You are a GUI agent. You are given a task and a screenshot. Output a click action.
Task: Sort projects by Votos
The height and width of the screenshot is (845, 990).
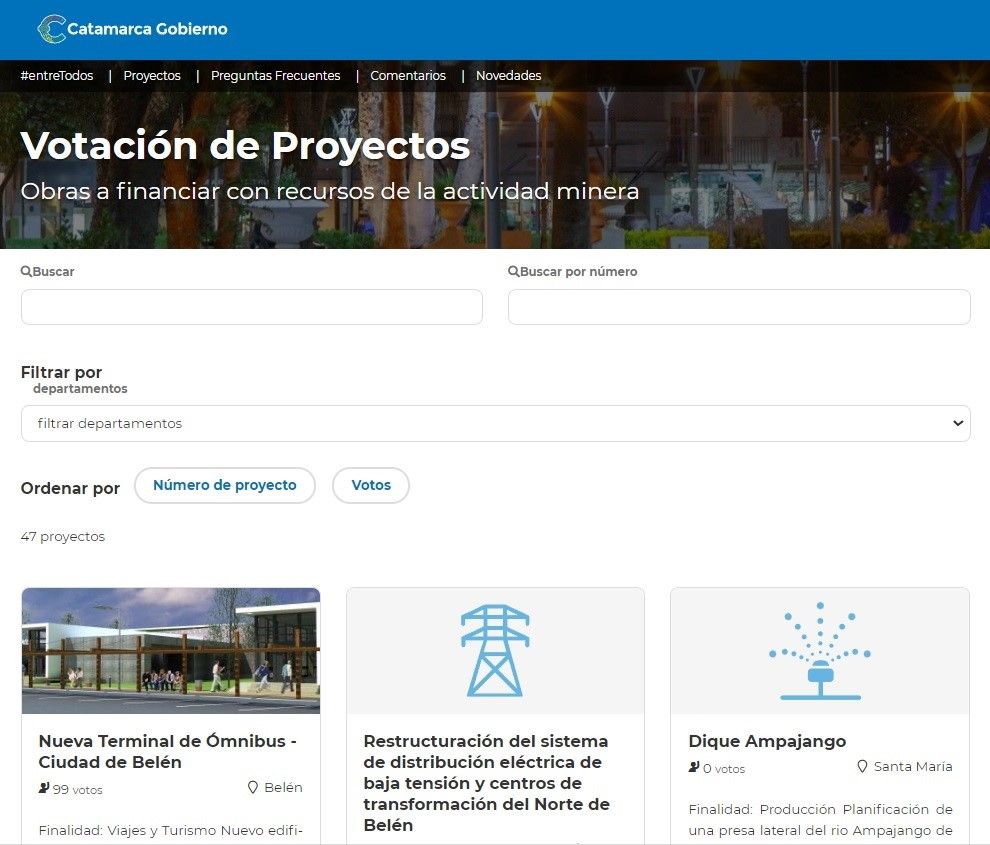370,485
